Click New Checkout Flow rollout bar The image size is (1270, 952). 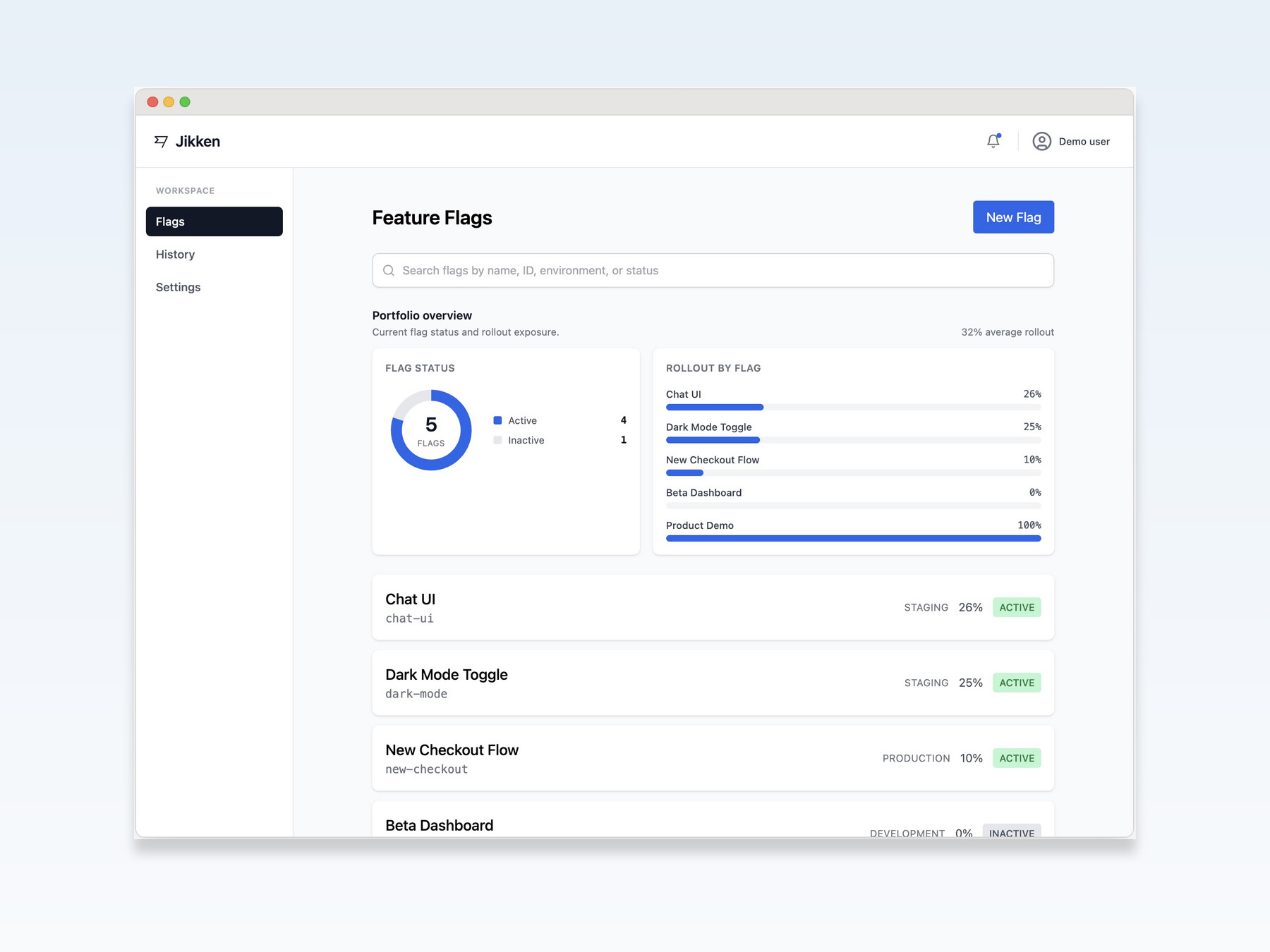[x=853, y=473]
